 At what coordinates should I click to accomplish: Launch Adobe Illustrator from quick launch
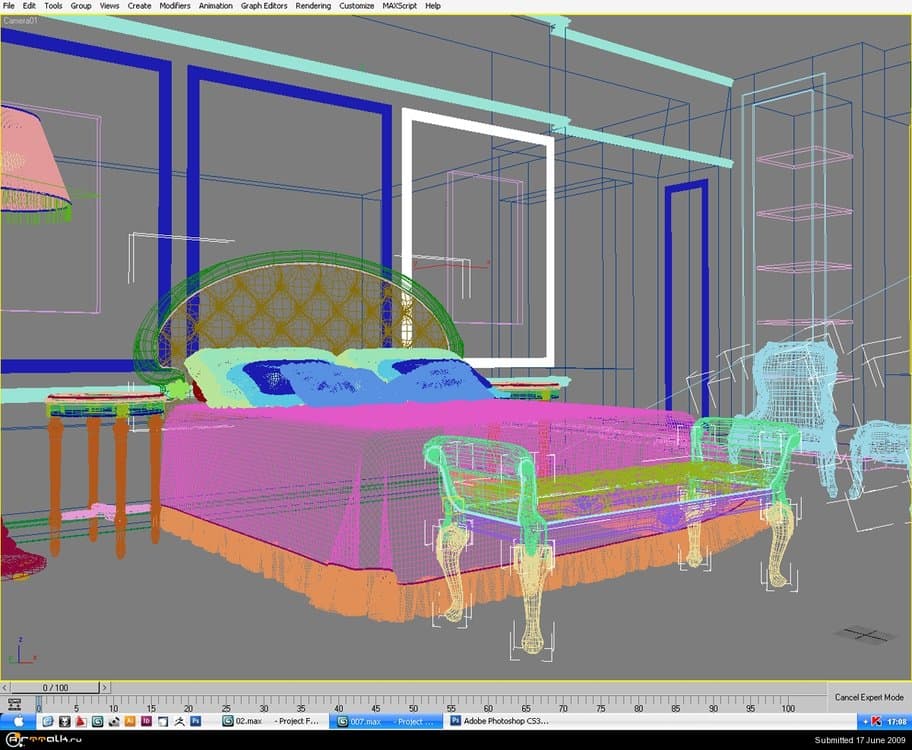(x=130, y=720)
